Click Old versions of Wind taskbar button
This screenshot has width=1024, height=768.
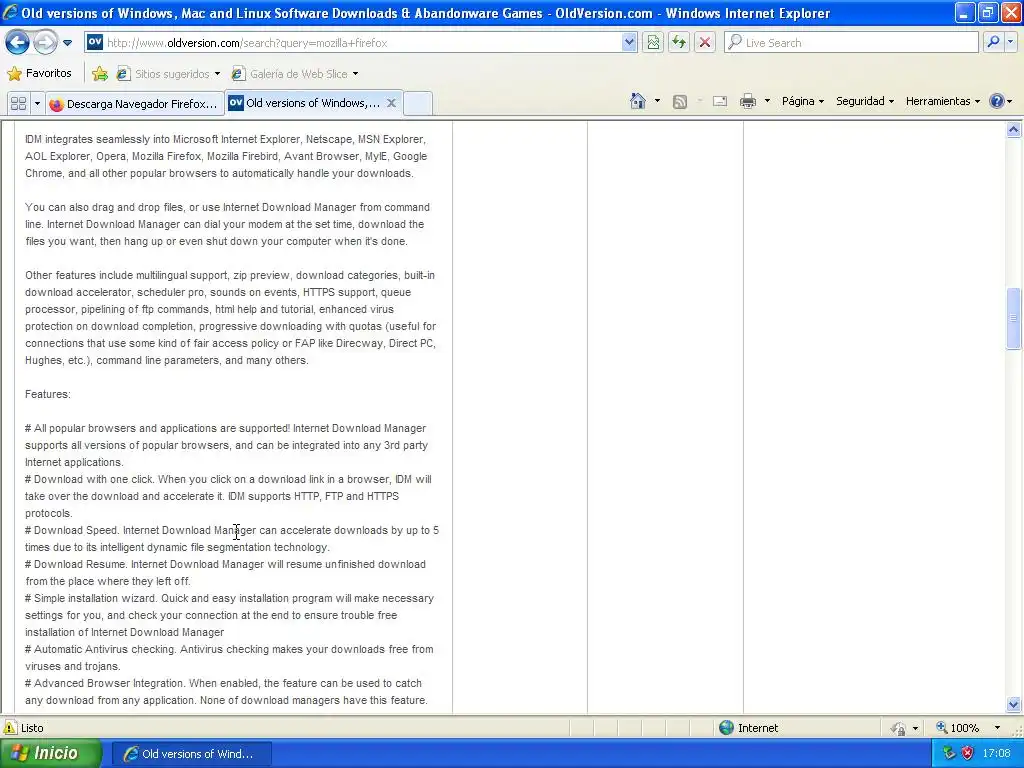click(x=191, y=754)
